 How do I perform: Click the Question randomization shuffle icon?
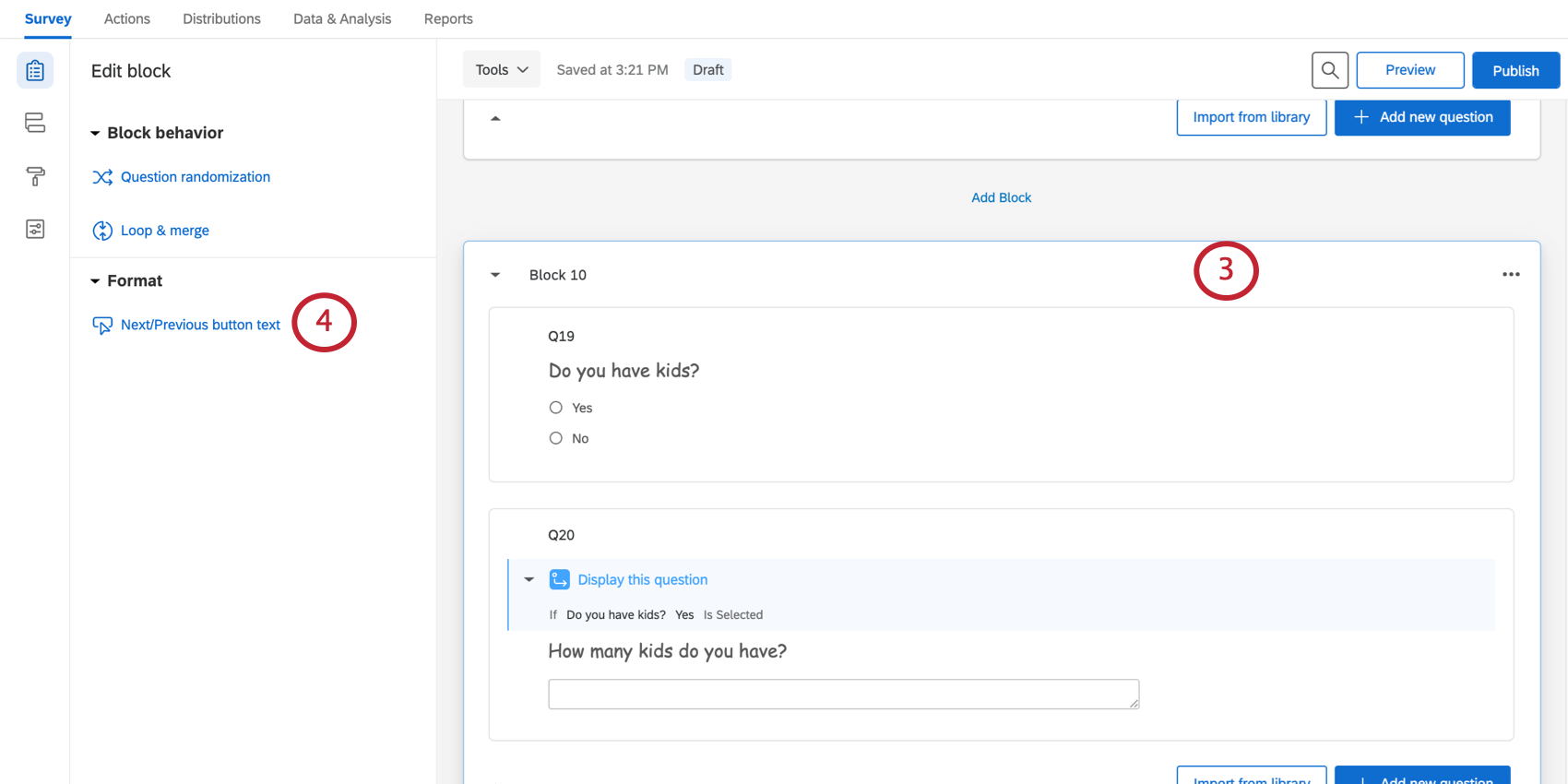[102, 177]
